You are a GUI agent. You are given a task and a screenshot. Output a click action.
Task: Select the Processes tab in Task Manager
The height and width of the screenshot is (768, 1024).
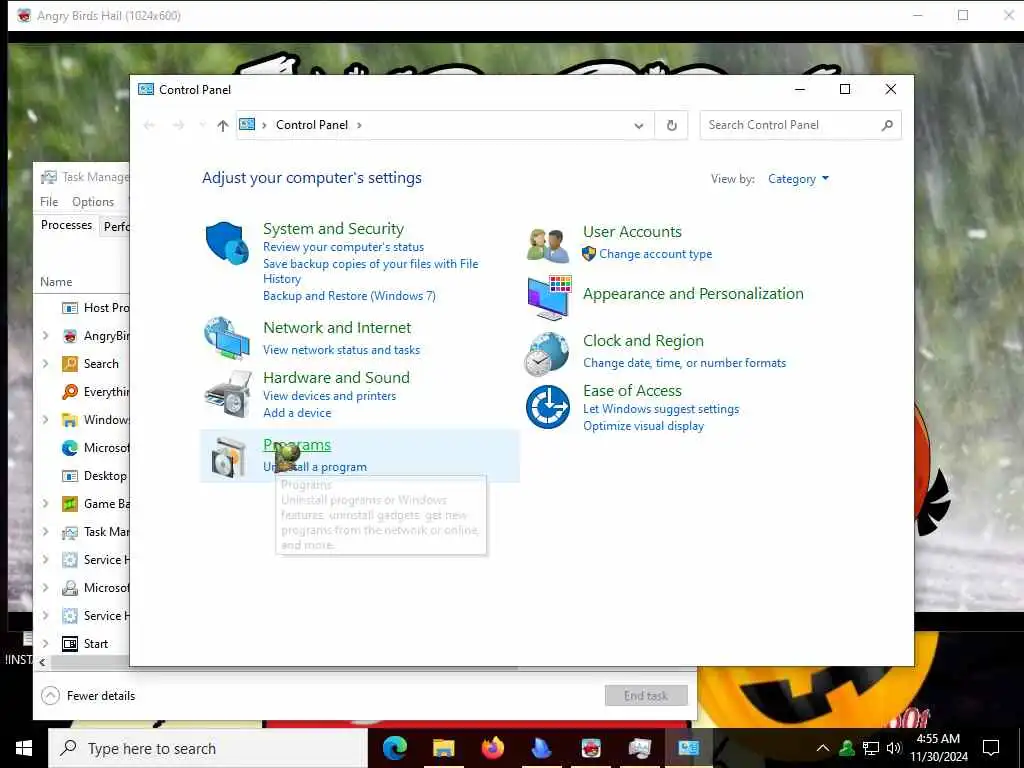point(66,225)
